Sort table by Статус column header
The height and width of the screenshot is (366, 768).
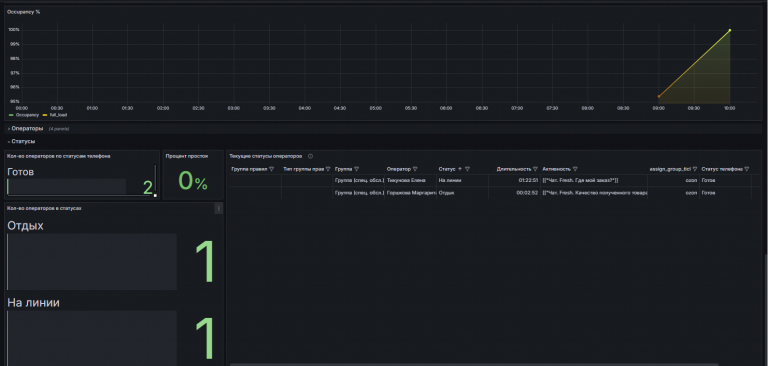[x=447, y=169]
